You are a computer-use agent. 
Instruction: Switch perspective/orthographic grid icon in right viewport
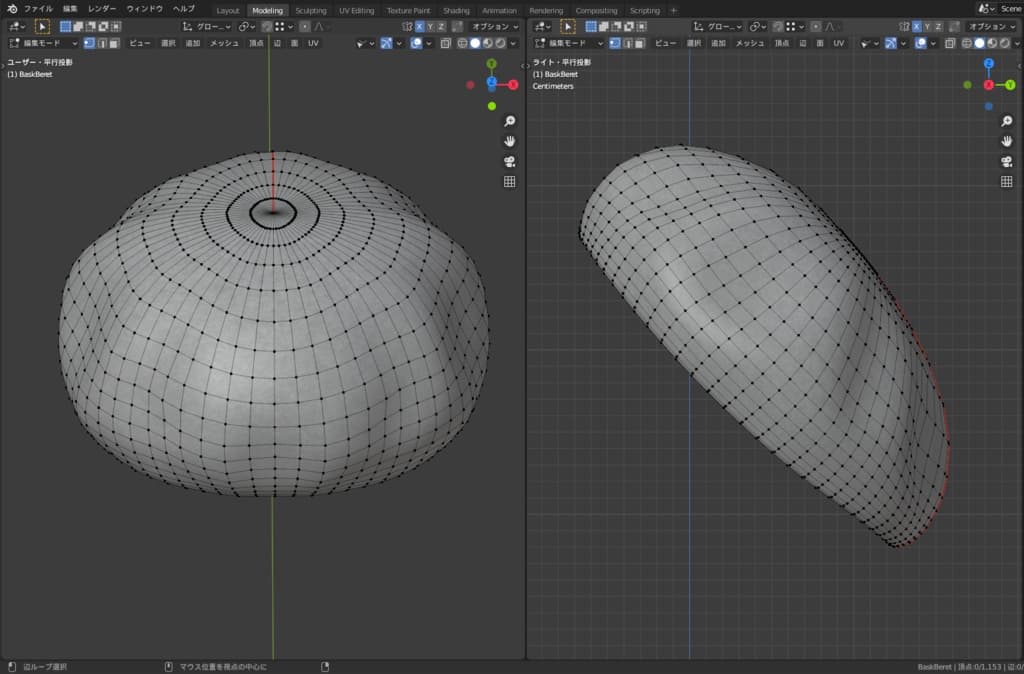click(1007, 181)
